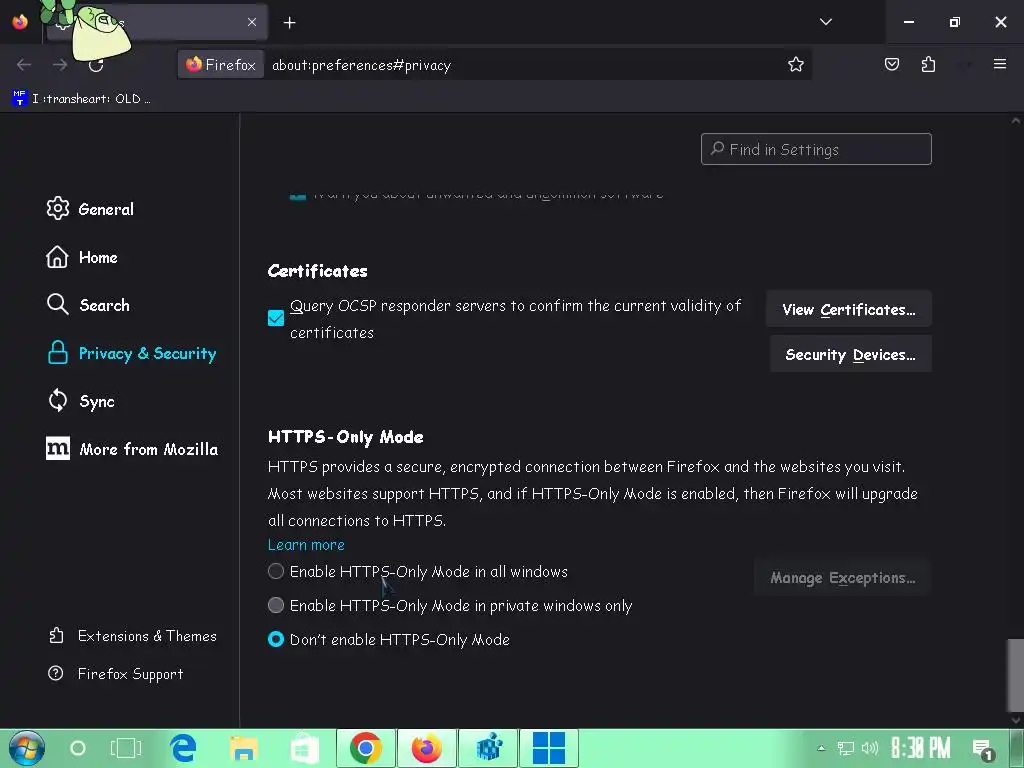Select the Privacy & Security category

tap(131, 353)
